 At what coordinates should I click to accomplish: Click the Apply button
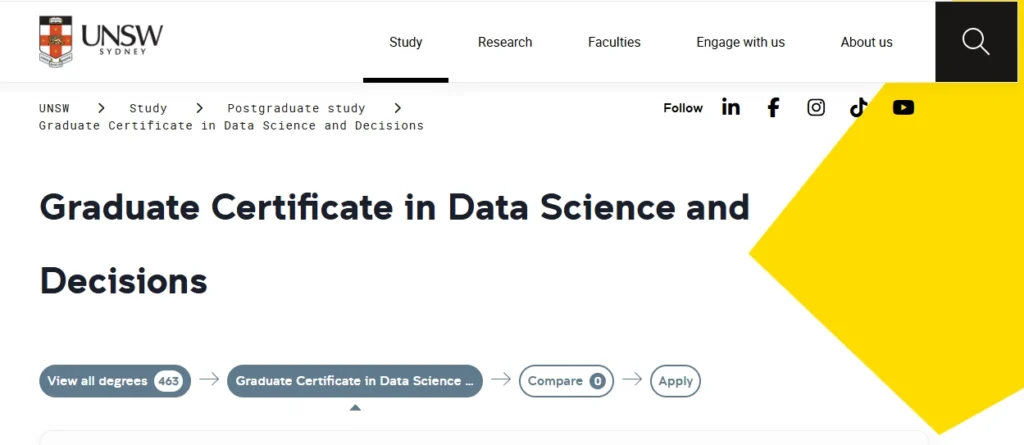675,381
